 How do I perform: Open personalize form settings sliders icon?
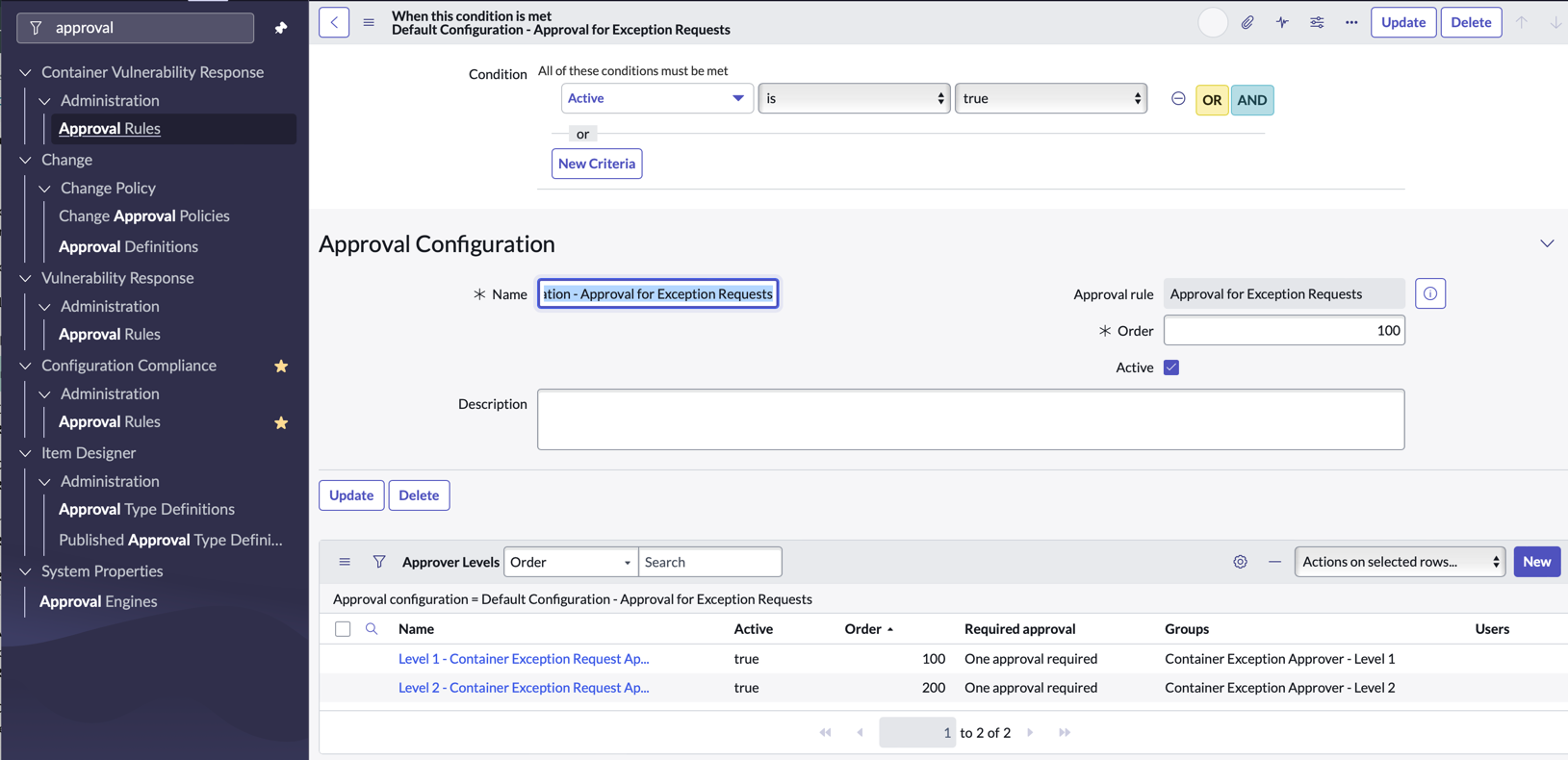click(1317, 22)
